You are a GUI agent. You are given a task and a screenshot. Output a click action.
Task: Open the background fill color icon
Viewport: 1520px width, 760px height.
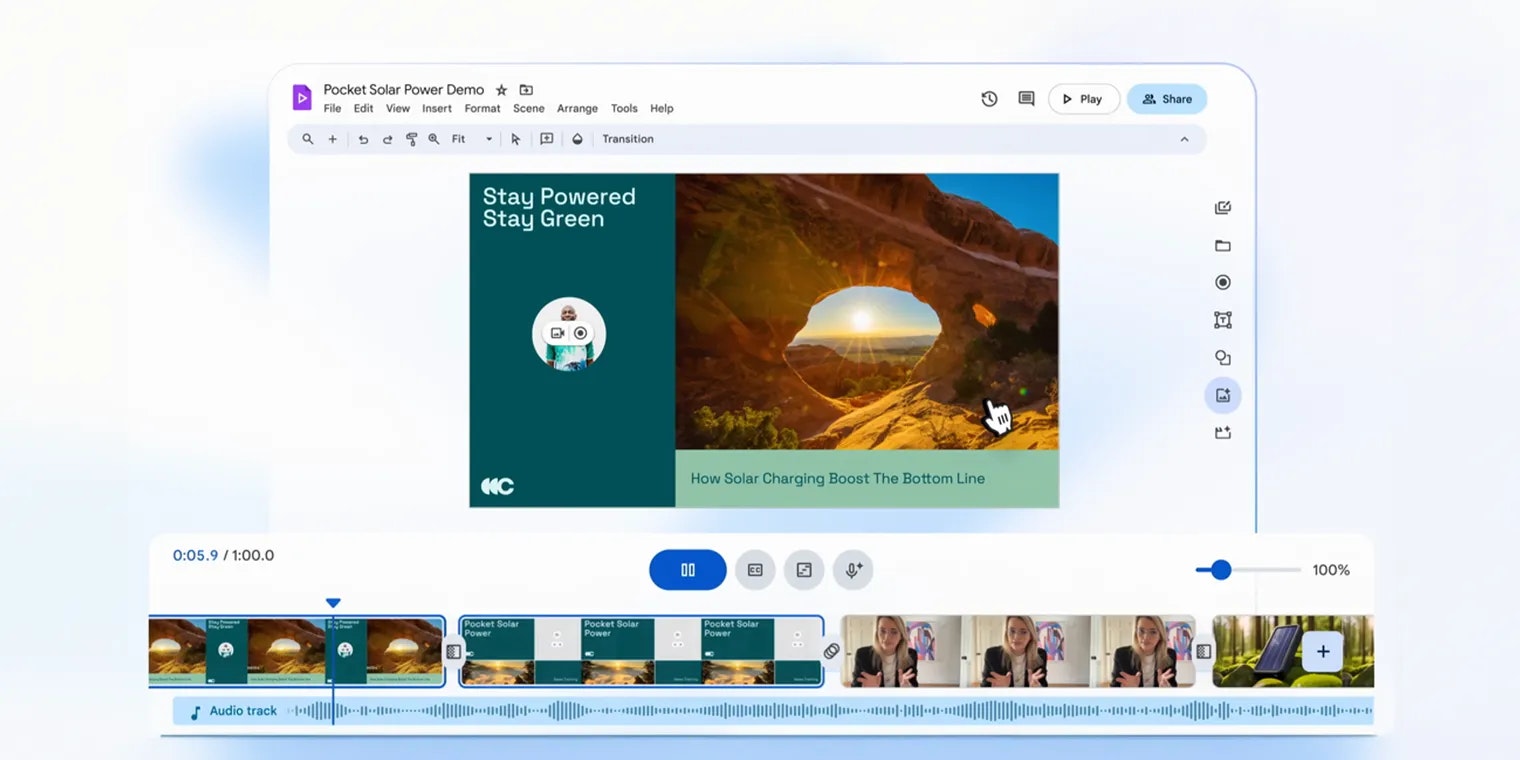[x=577, y=139]
